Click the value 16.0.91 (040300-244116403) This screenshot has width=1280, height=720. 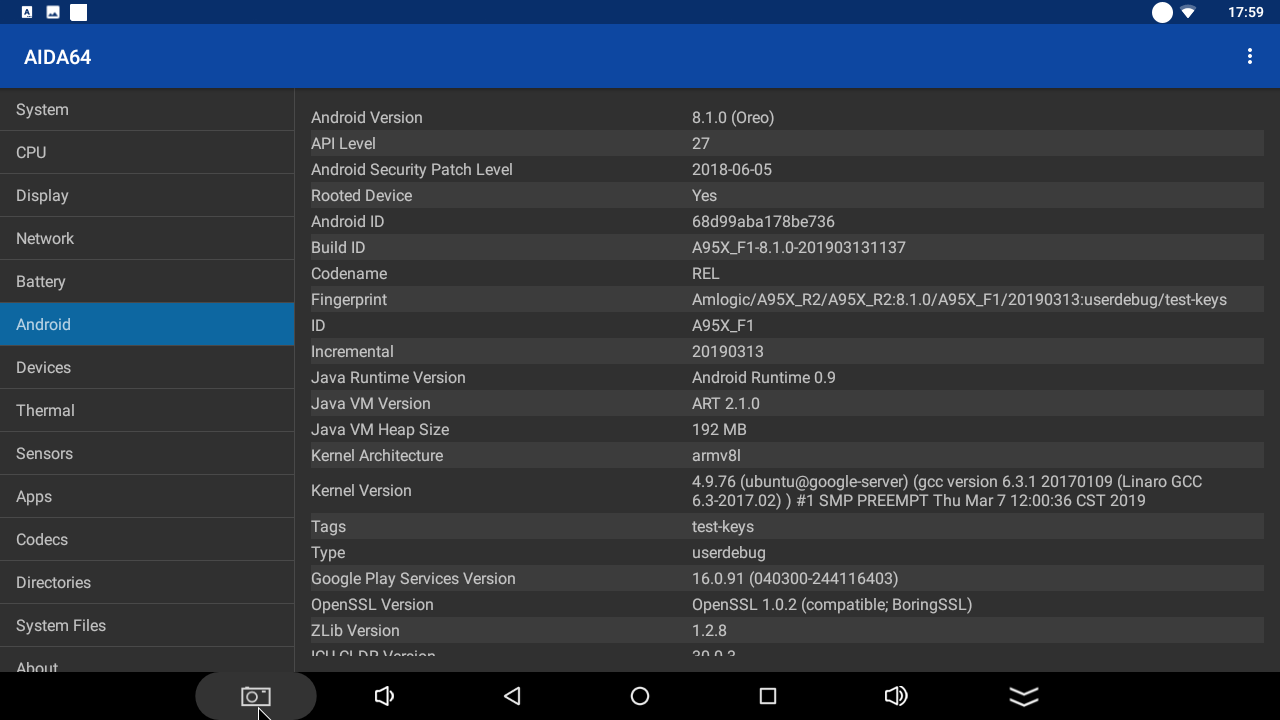(795, 579)
